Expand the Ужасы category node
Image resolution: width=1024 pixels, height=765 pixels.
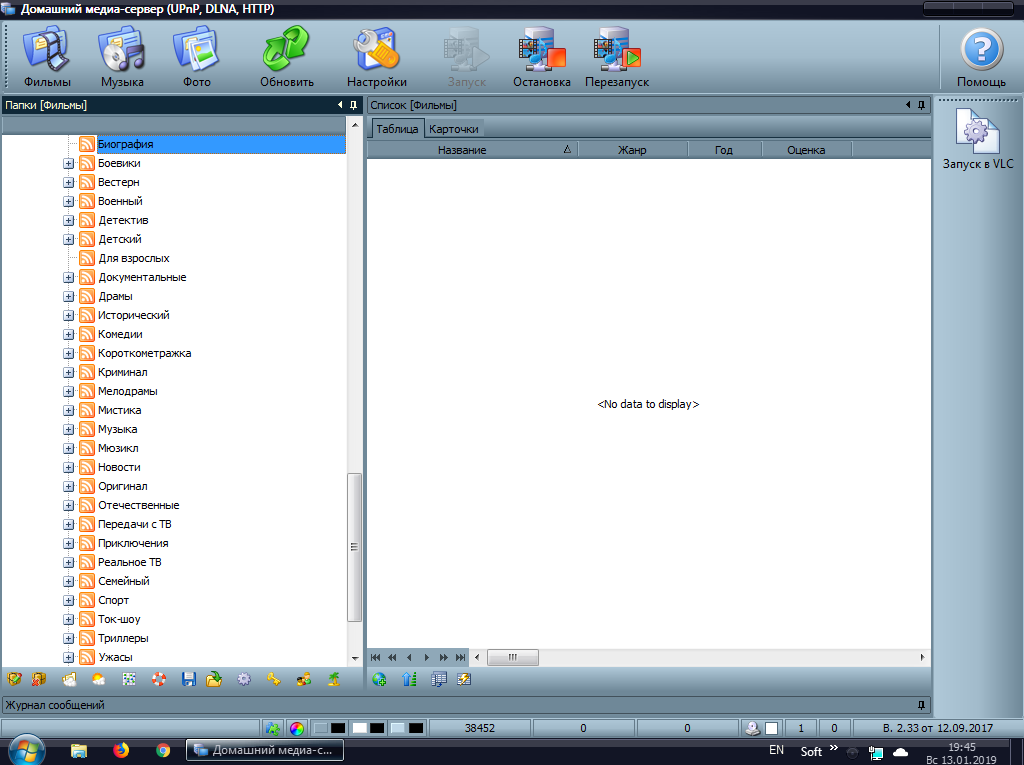[x=69, y=657]
